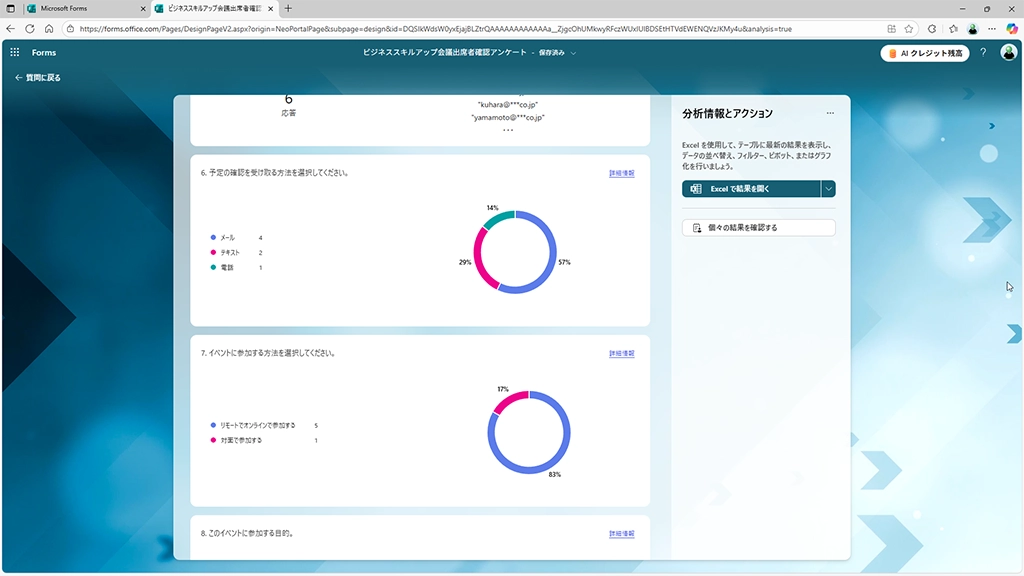
Task: Click the AI クレジット残高 button
Action: click(x=925, y=53)
